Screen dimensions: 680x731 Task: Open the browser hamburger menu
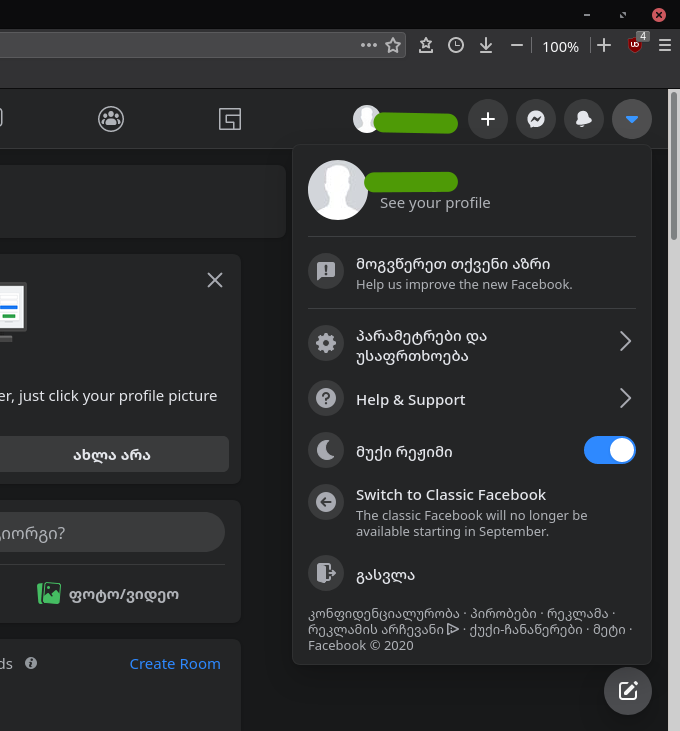click(665, 45)
